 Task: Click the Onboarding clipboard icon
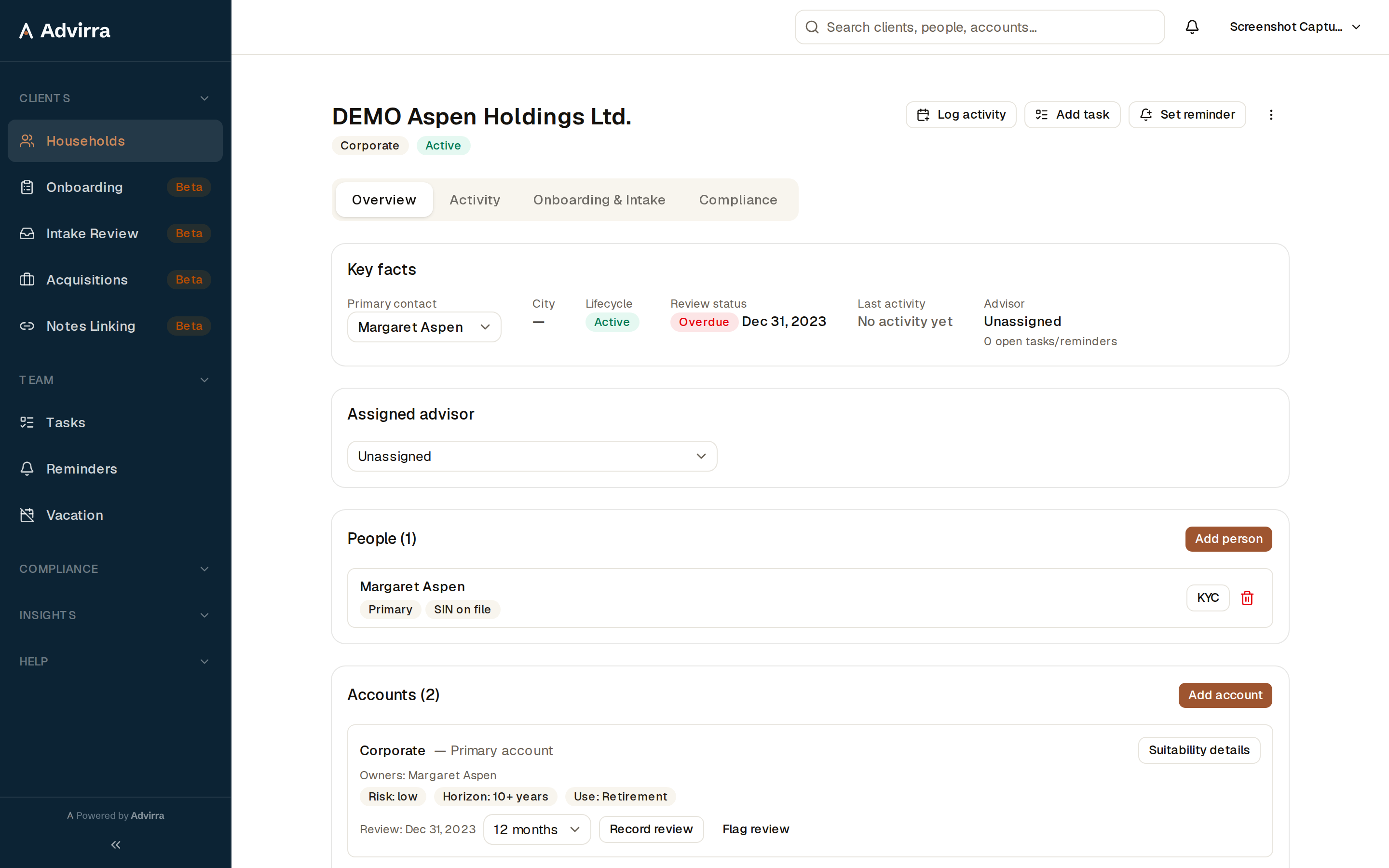[27, 187]
